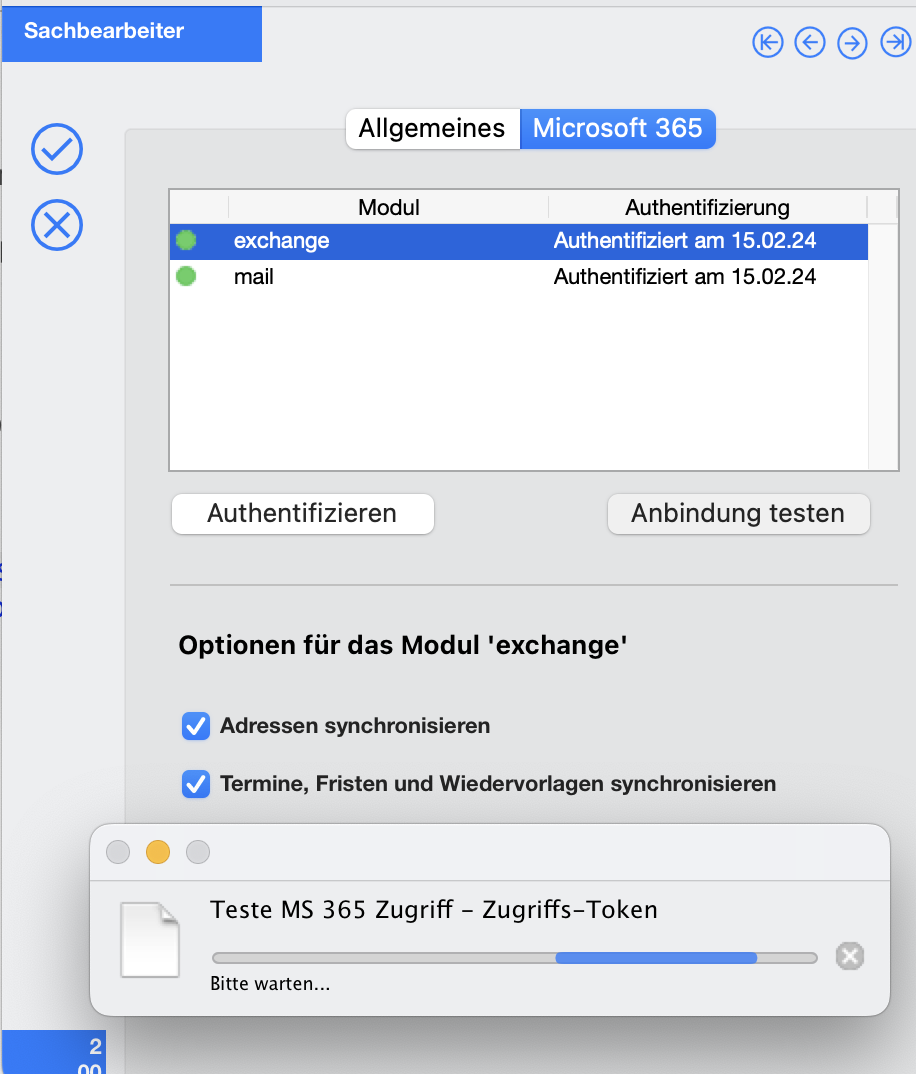
Task: Go to previous record arrow icon
Action: [810, 42]
